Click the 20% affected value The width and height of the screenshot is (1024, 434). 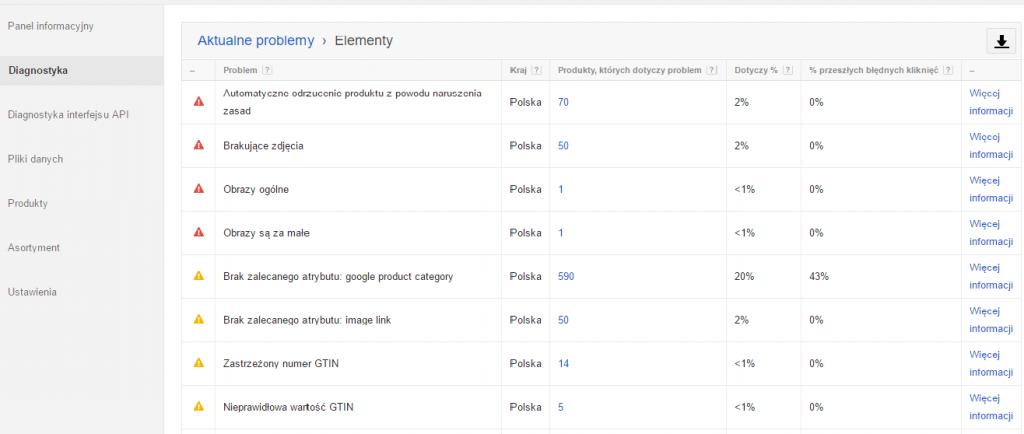click(x=744, y=277)
